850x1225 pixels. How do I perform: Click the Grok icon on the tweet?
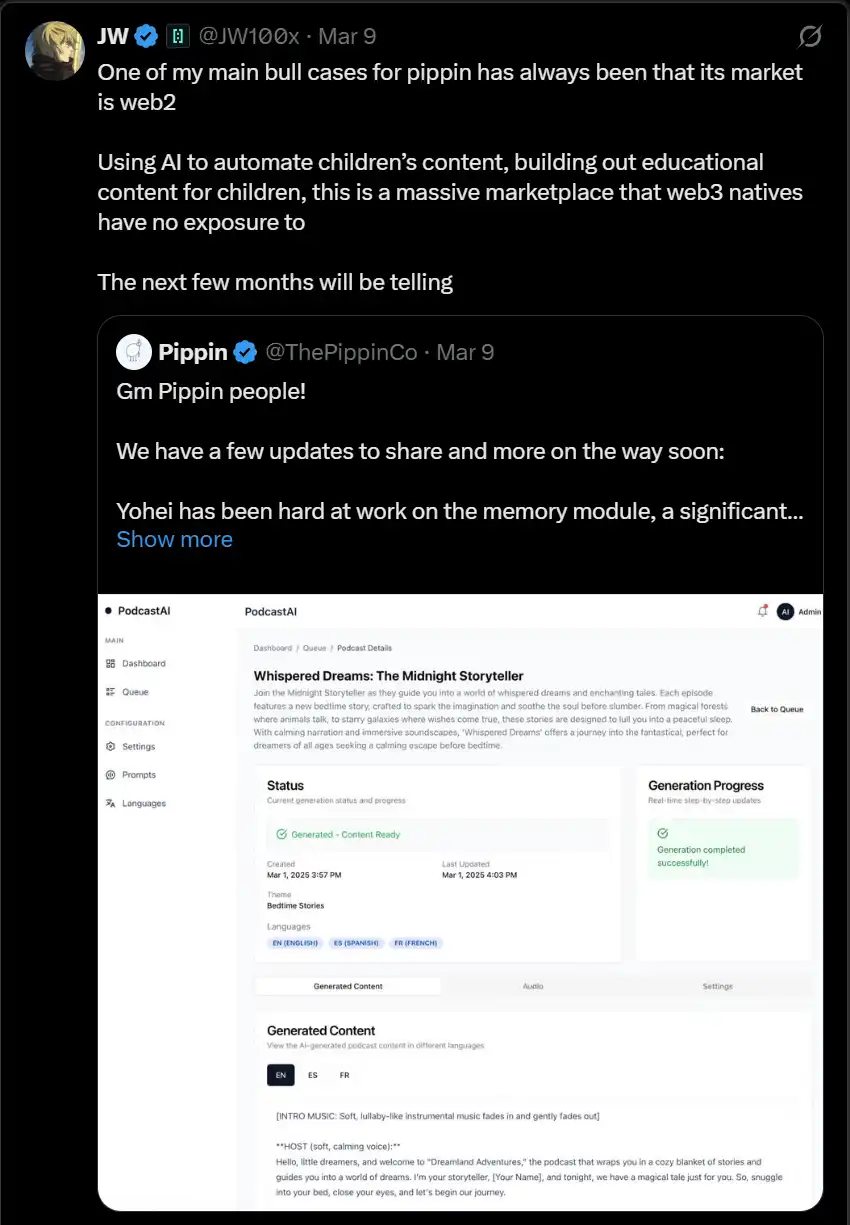coord(810,37)
